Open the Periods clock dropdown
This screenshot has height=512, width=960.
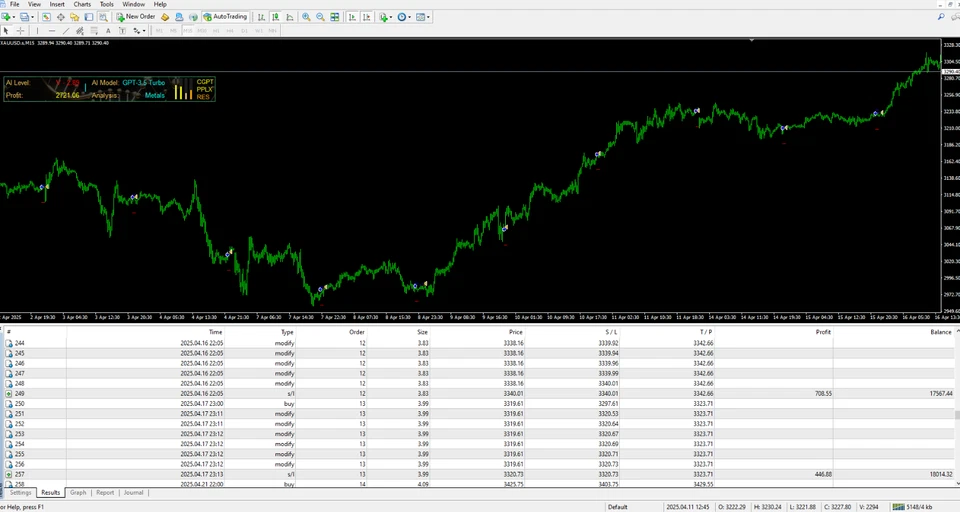tap(404, 17)
